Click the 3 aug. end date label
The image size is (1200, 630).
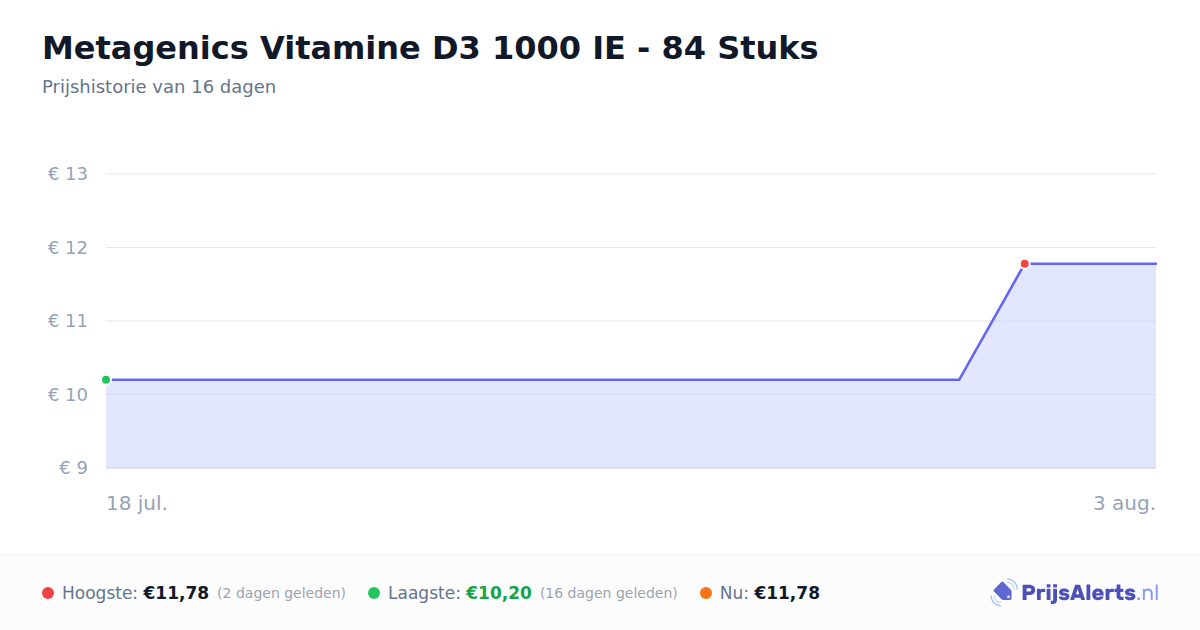point(1124,503)
